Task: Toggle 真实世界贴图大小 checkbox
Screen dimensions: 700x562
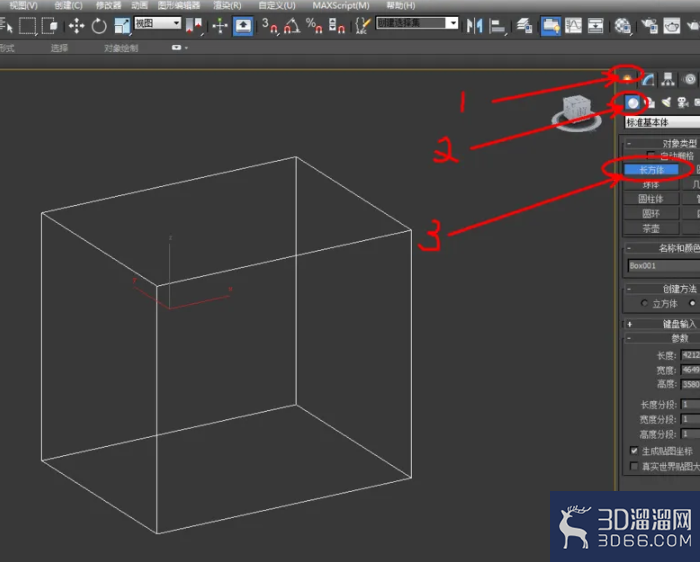Action: tap(633, 466)
